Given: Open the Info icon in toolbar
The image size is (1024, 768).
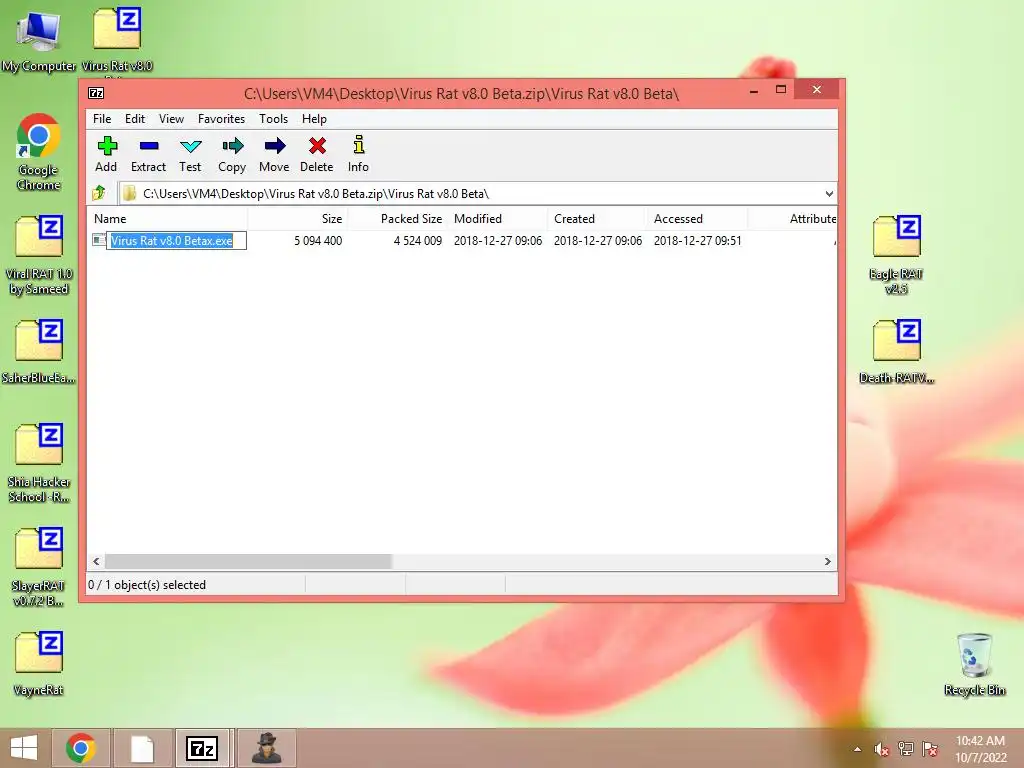Looking at the screenshot, I should (x=359, y=145).
